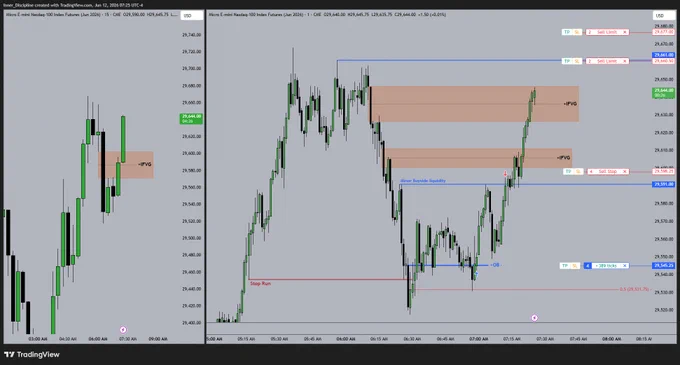Select the 'Stop Run' red text label
This screenshot has width=680, height=365.
click(x=260, y=284)
